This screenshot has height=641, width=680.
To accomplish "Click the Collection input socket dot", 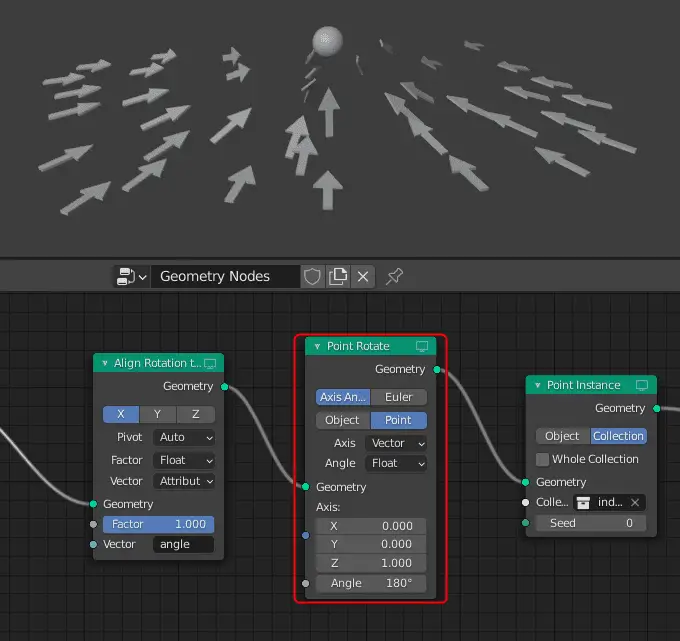I will coord(526,502).
